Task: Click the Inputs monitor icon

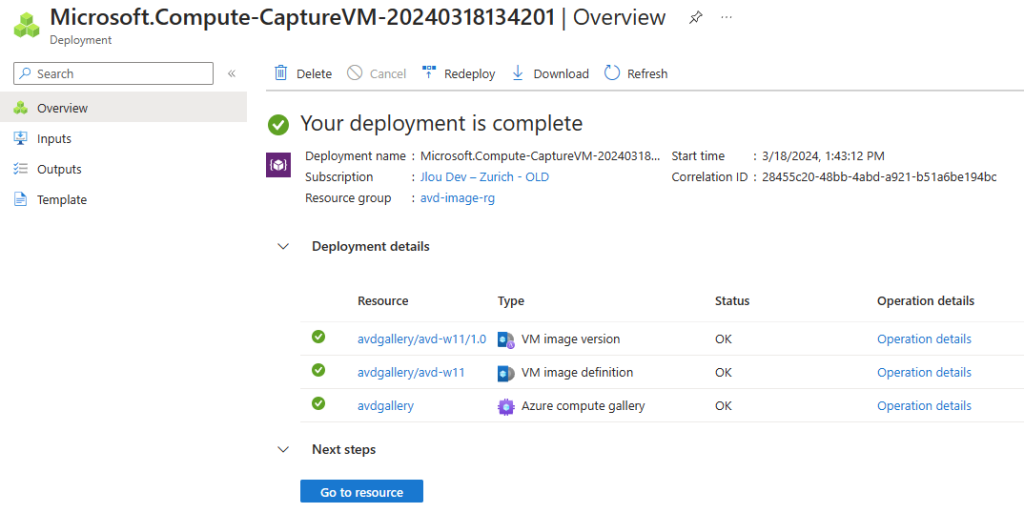Action: tap(21, 138)
